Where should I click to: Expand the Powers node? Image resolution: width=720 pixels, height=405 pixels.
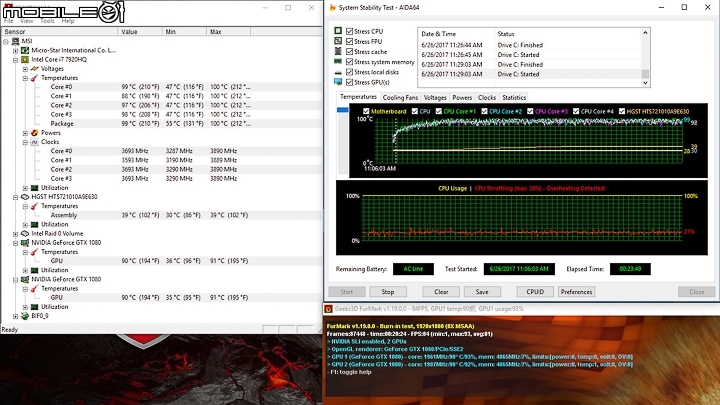click(x=25, y=133)
